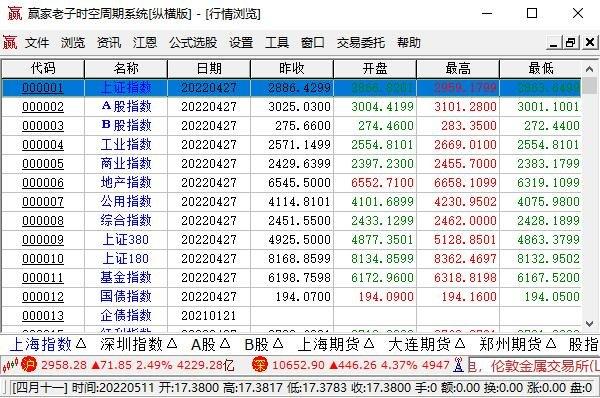
Task: Restore the inner child window
Action: [x=571, y=42]
